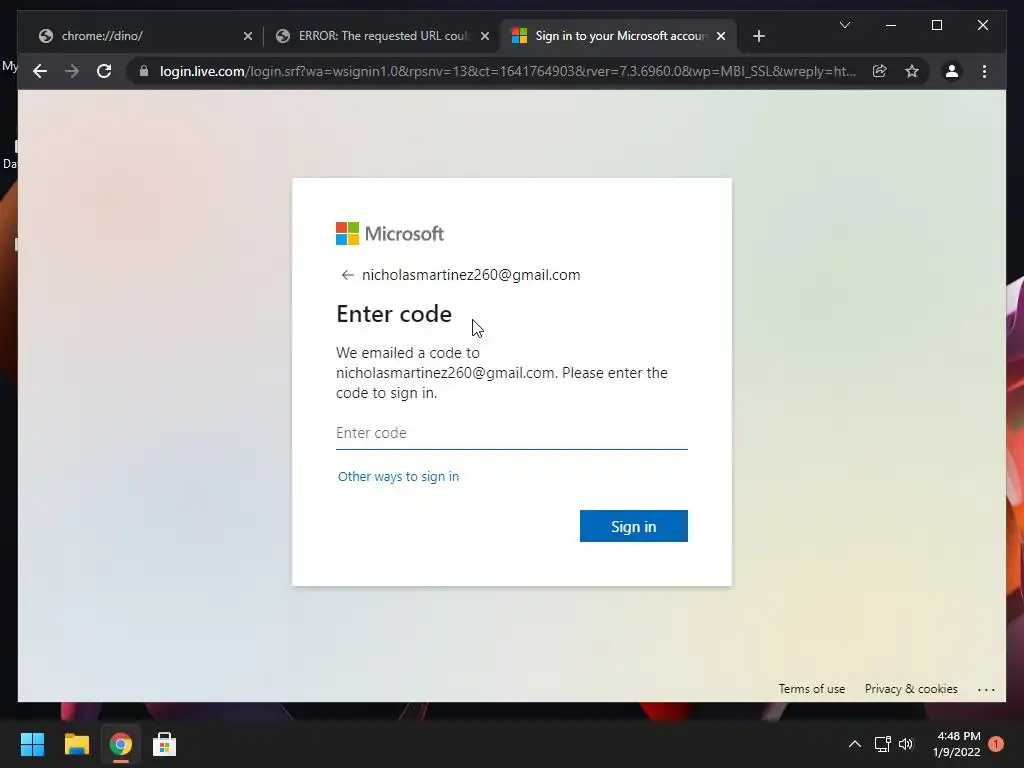Click the browser forward arrow
This screenshot has width=1024, height=768.
pos(72,71)
